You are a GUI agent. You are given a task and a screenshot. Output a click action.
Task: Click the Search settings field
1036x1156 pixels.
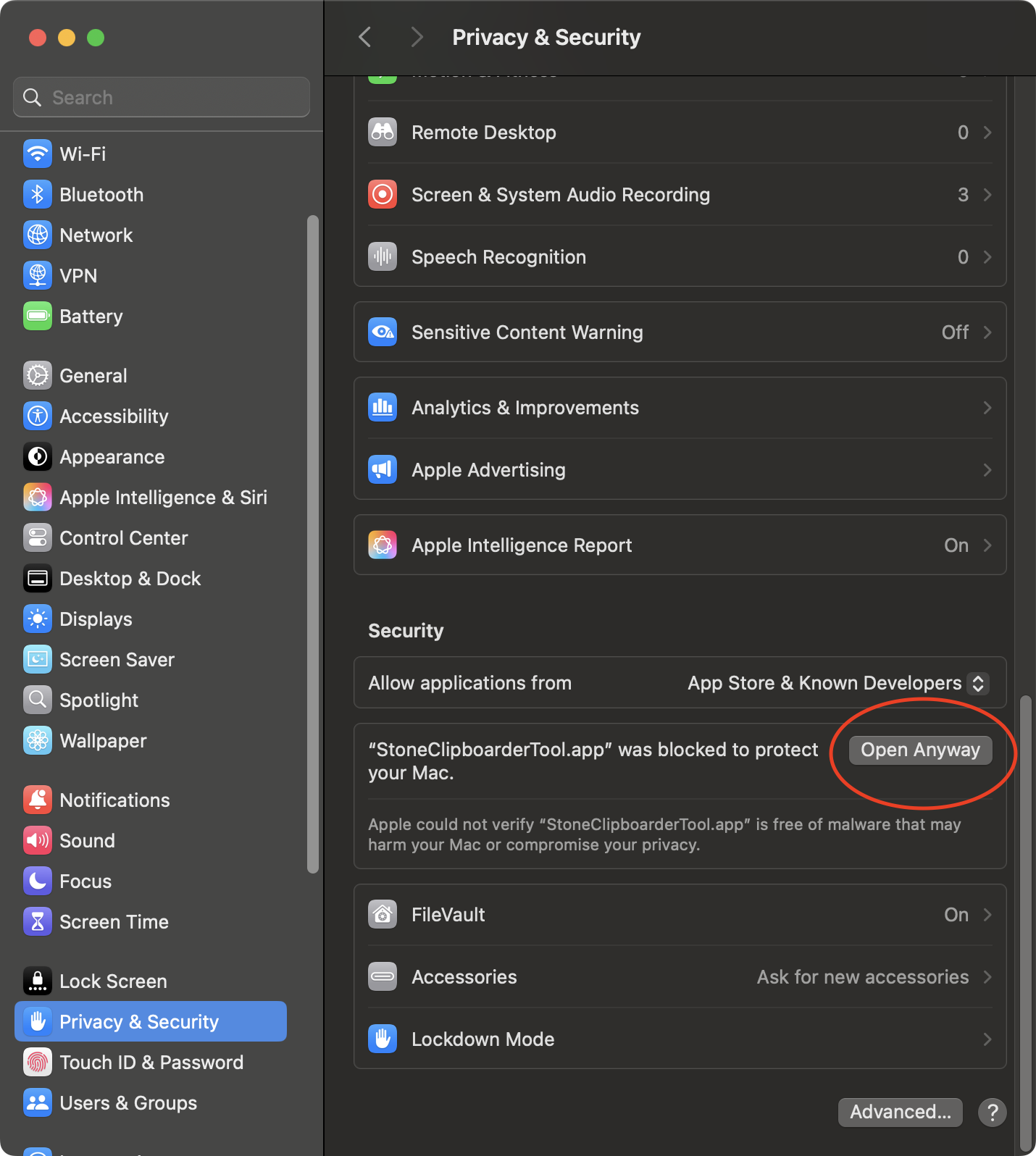click(x=162, y=97)
